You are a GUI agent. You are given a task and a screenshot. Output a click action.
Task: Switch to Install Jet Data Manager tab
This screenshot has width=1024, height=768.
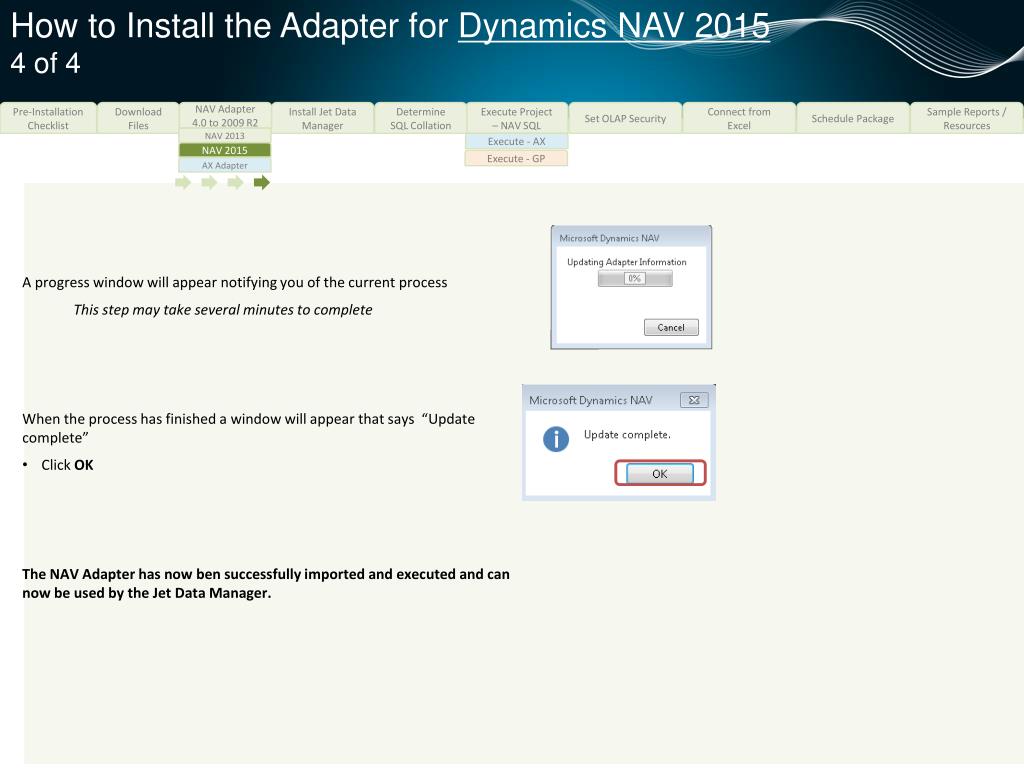pos(323,118)
